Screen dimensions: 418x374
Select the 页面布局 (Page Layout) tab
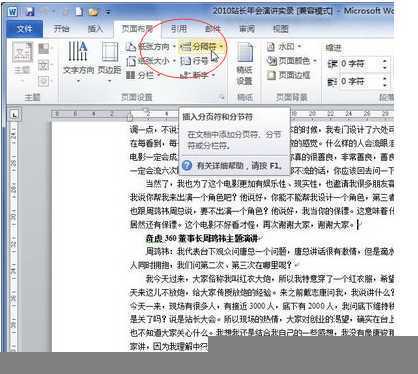pyautogui.click(x=137, y=29)
